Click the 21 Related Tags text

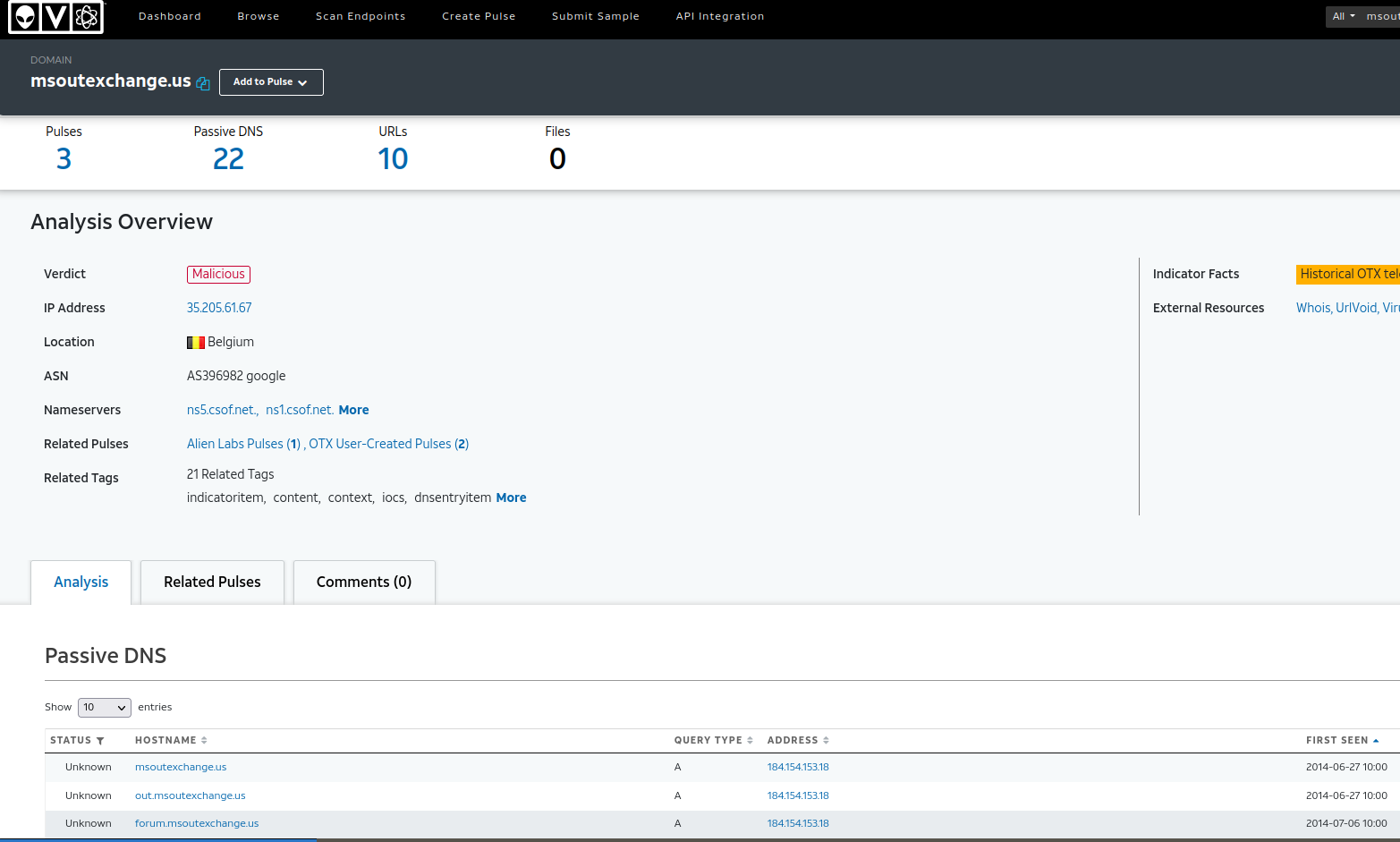(x=230, y=474)
